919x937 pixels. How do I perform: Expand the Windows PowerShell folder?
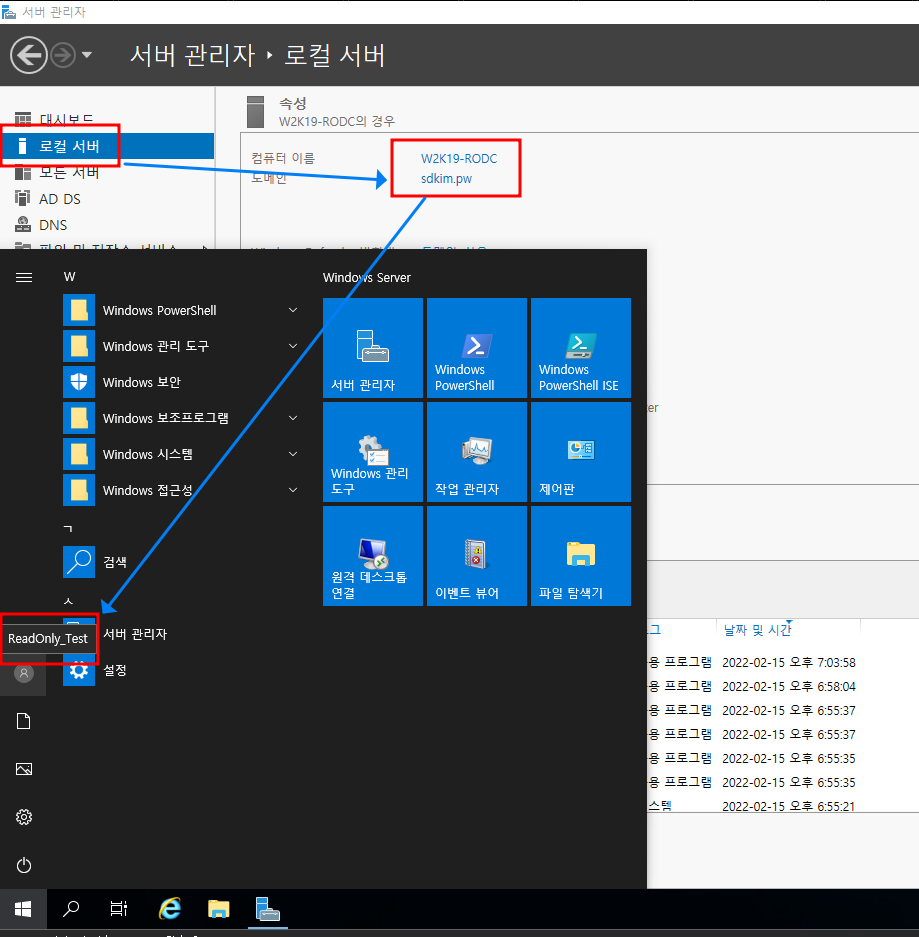(x=182, y=310)
